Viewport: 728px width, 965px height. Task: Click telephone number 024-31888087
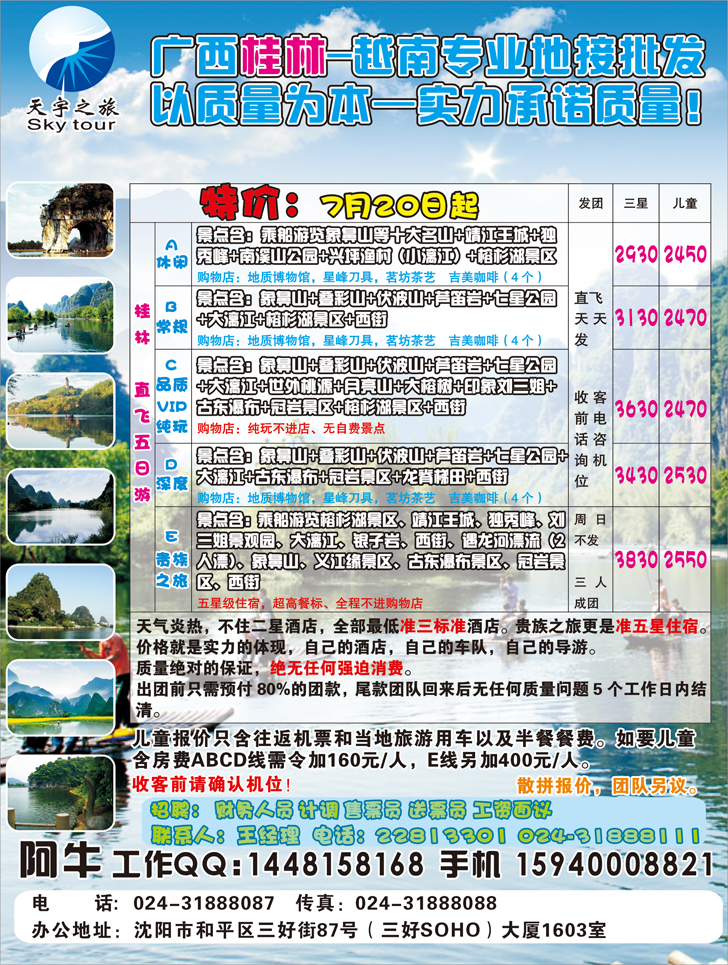204,903
